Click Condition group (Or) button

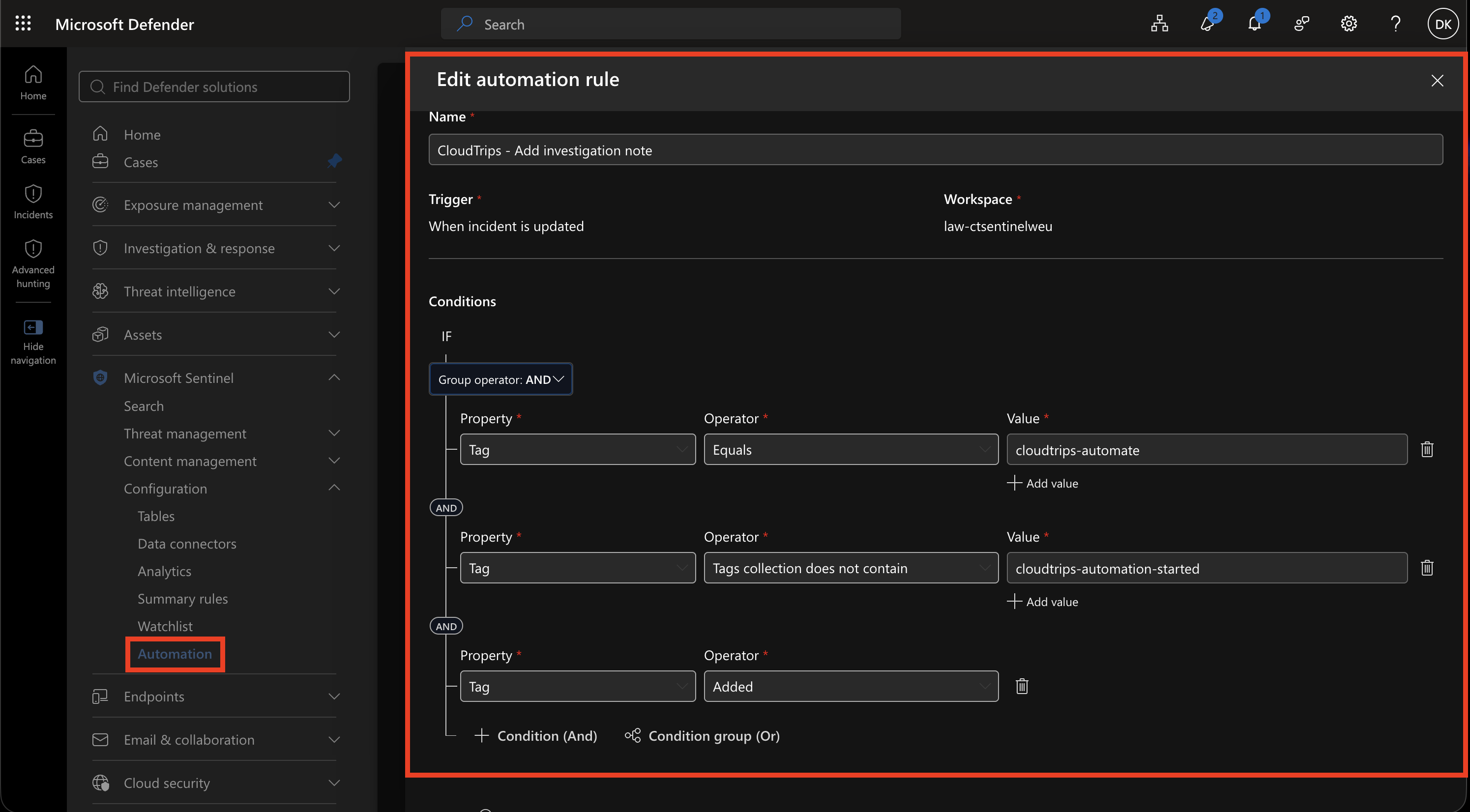[702, 735]
